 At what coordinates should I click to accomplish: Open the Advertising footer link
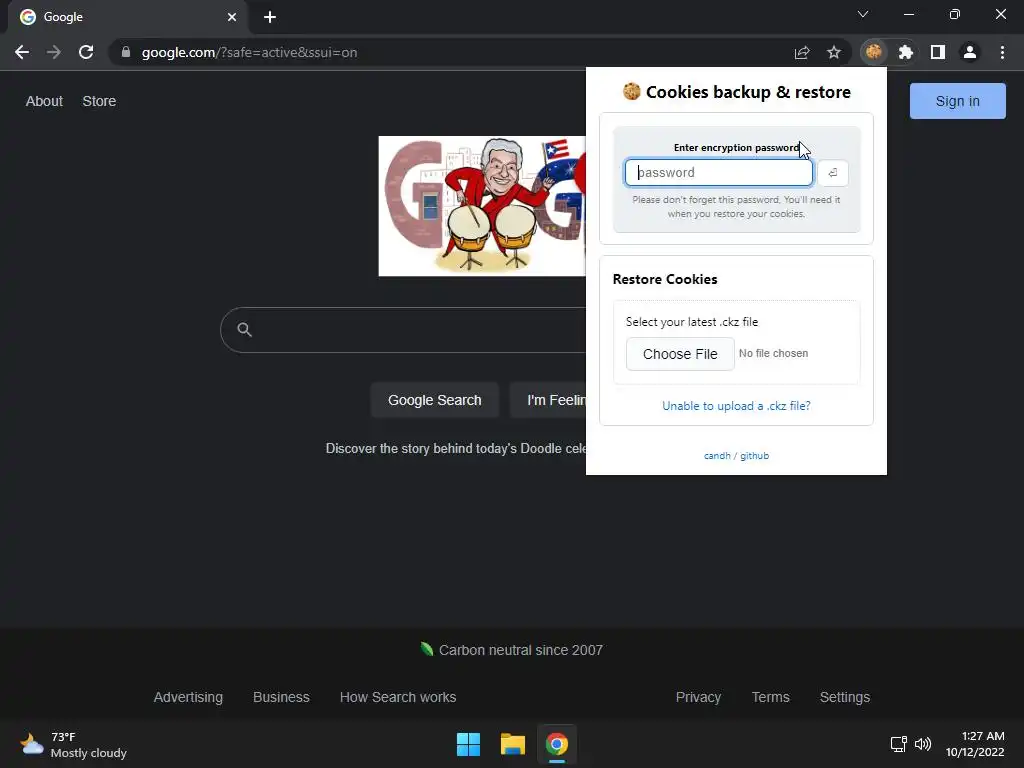tap(188, 697)
